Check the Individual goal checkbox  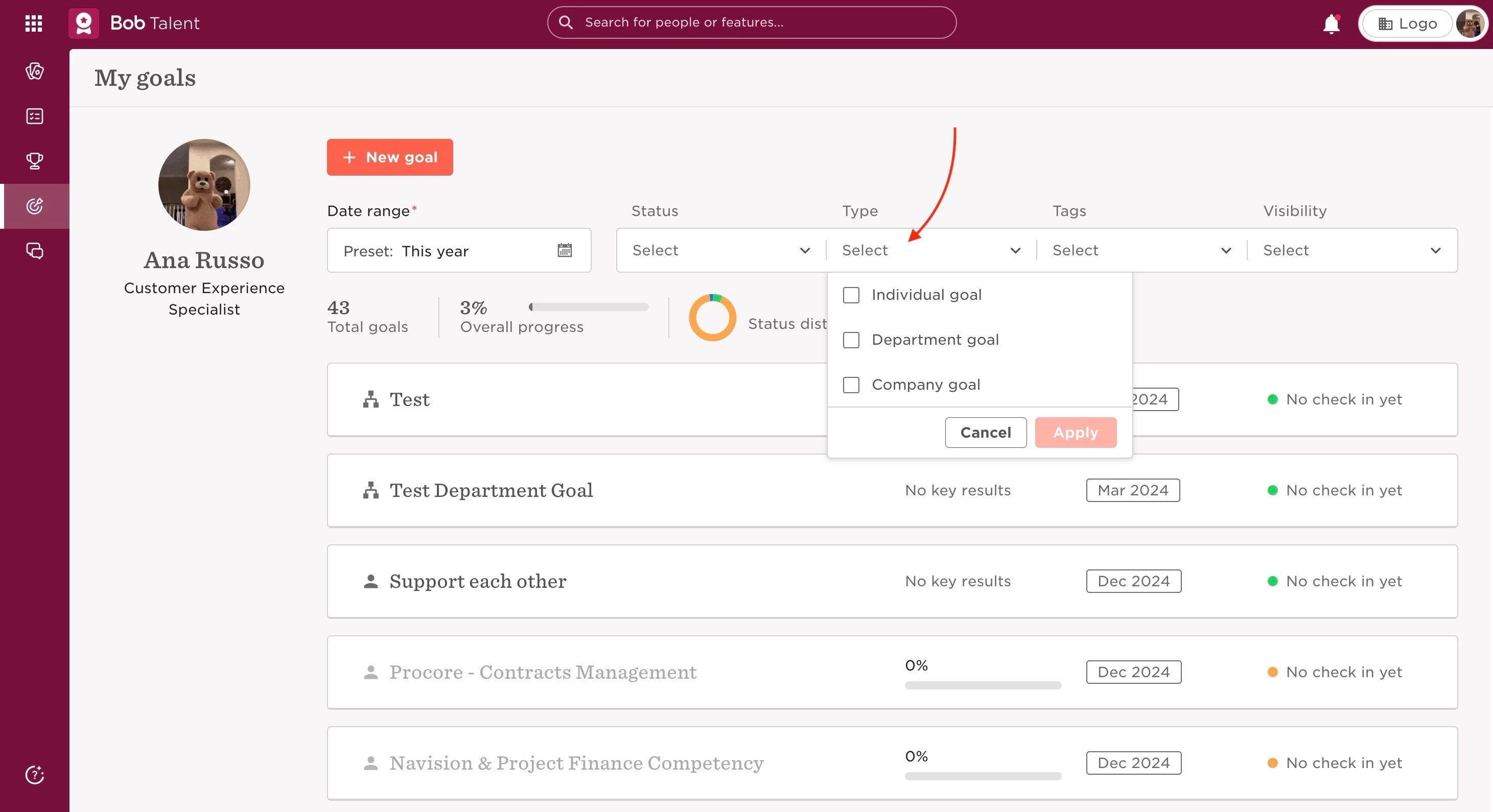(x=851, y=295)
